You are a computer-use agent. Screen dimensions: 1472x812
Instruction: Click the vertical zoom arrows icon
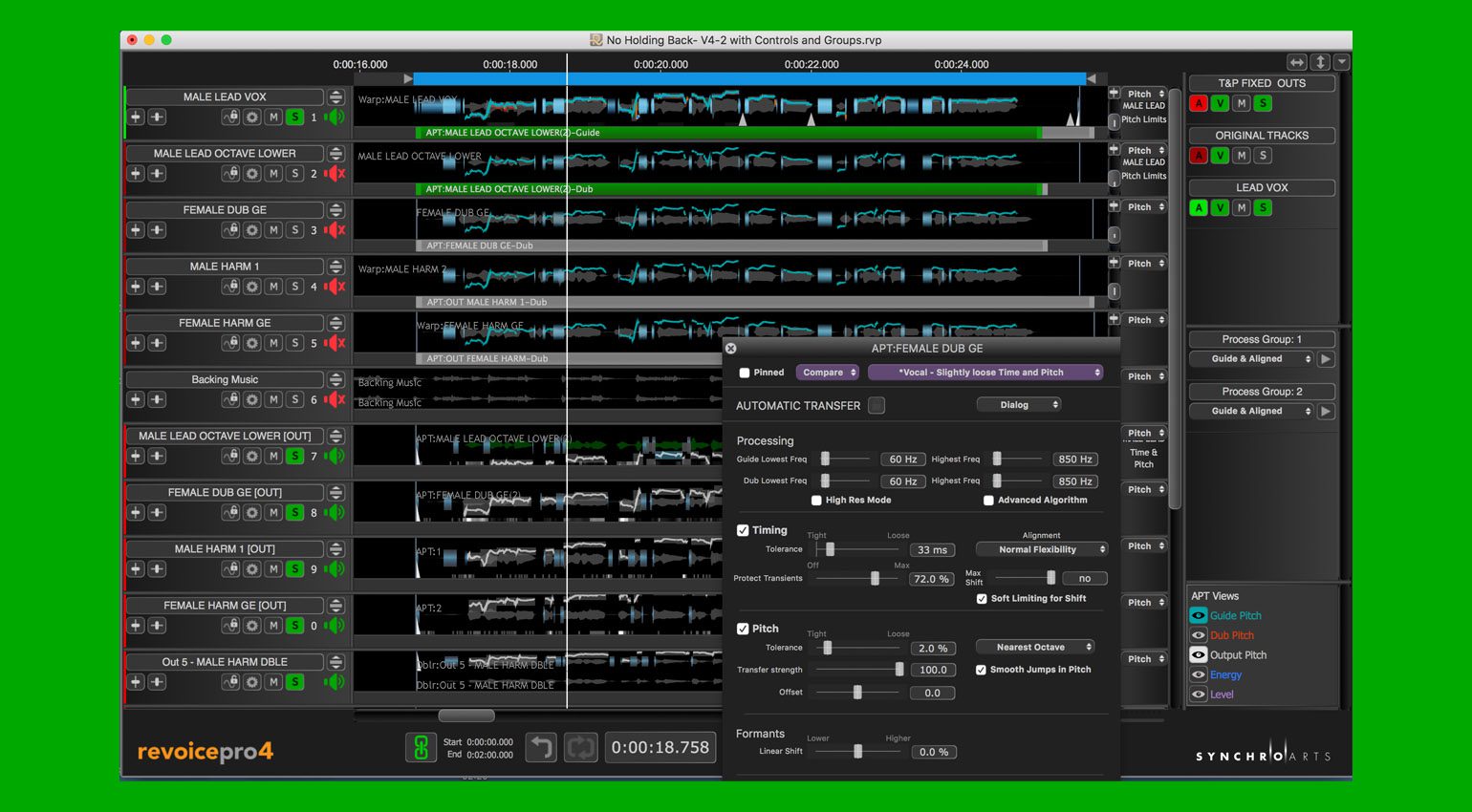[1320, 62]
